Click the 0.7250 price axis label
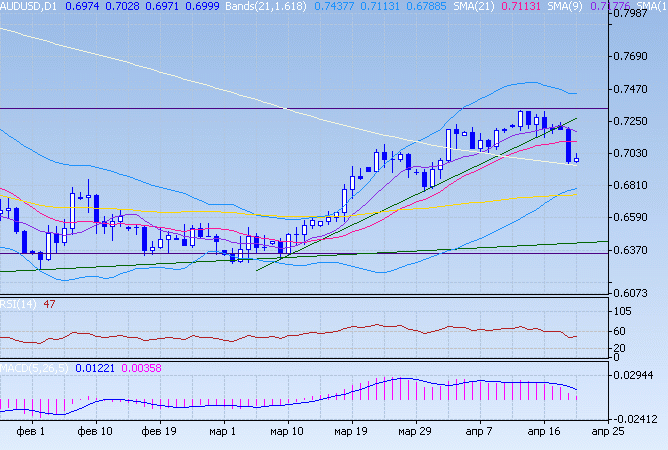Screen dimensions: 668x450 tap(636, 121)
